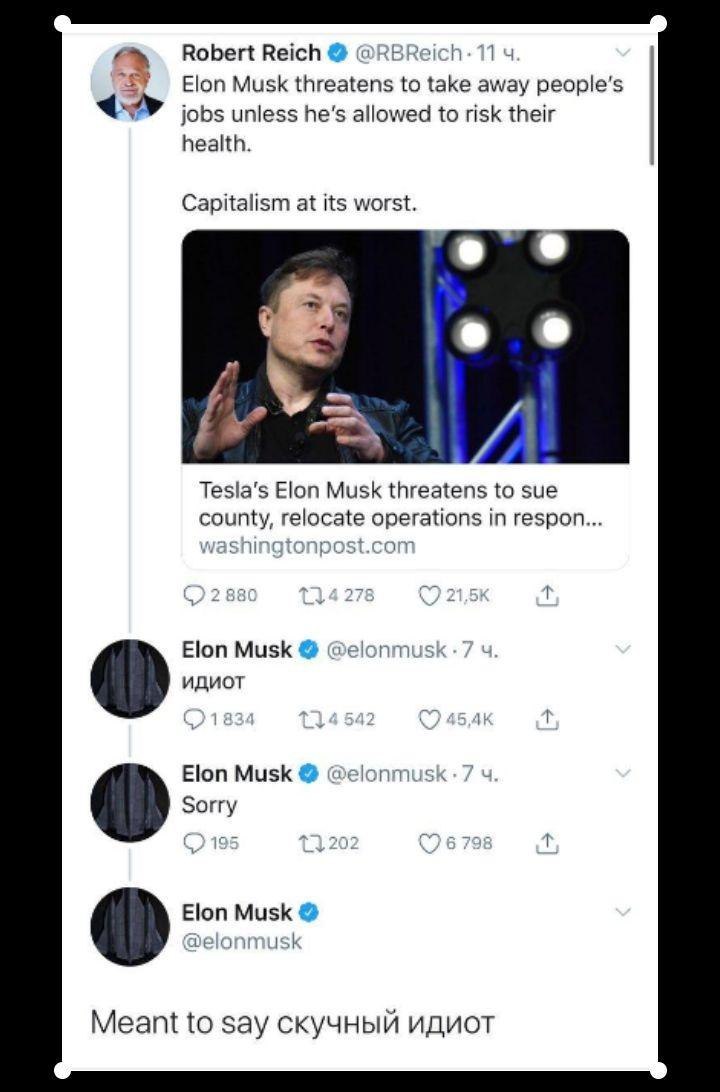Open the Elon Musk article photo
Screen dimensions: 720x1092
click(405, 347)
